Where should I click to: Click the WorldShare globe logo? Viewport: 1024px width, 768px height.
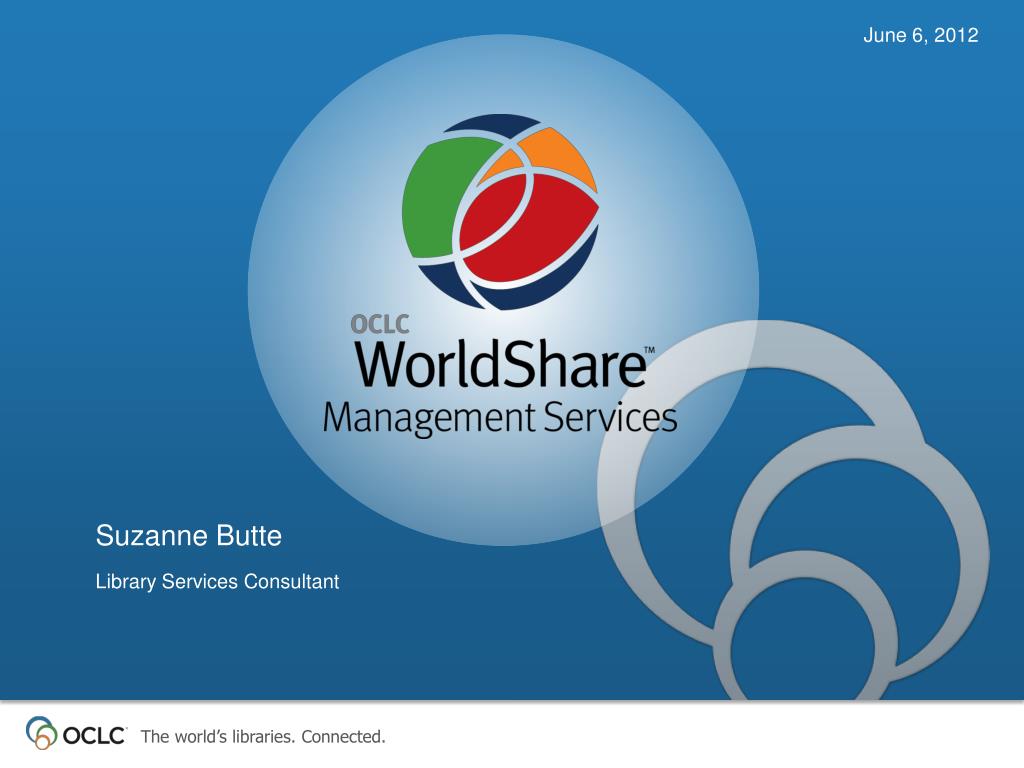(500, 212)
